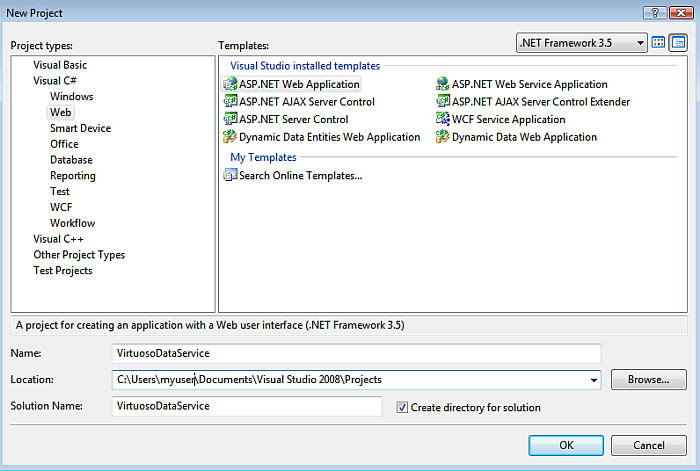Image resolution: width=700 pixels, height=471 pixels.
Task: Select ASP.NET AJAX Server Control Extender icon
Action: point(443,102)
